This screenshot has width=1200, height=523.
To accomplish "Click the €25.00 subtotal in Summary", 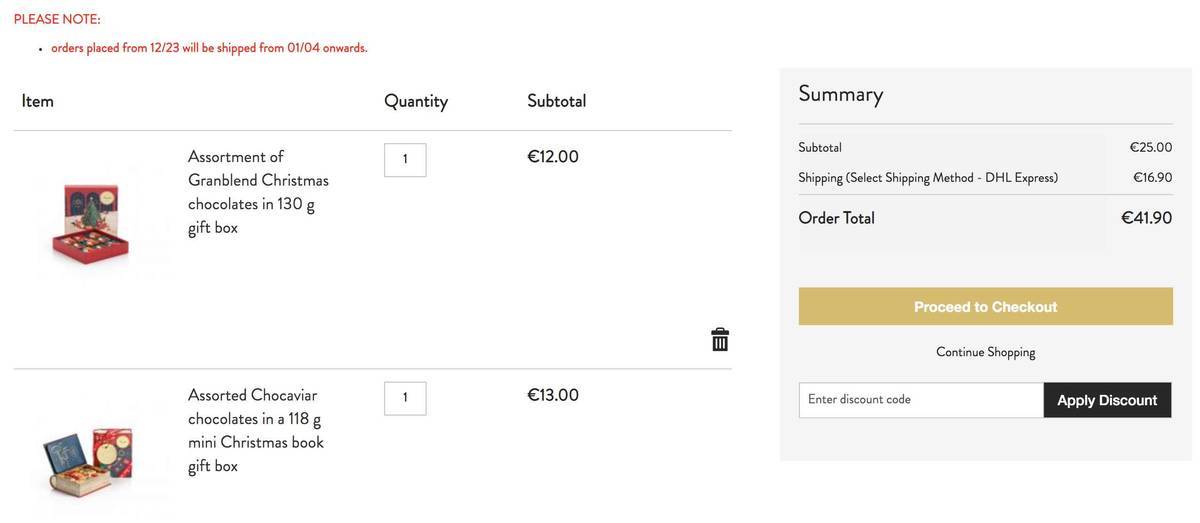I will coord(1151,148).
